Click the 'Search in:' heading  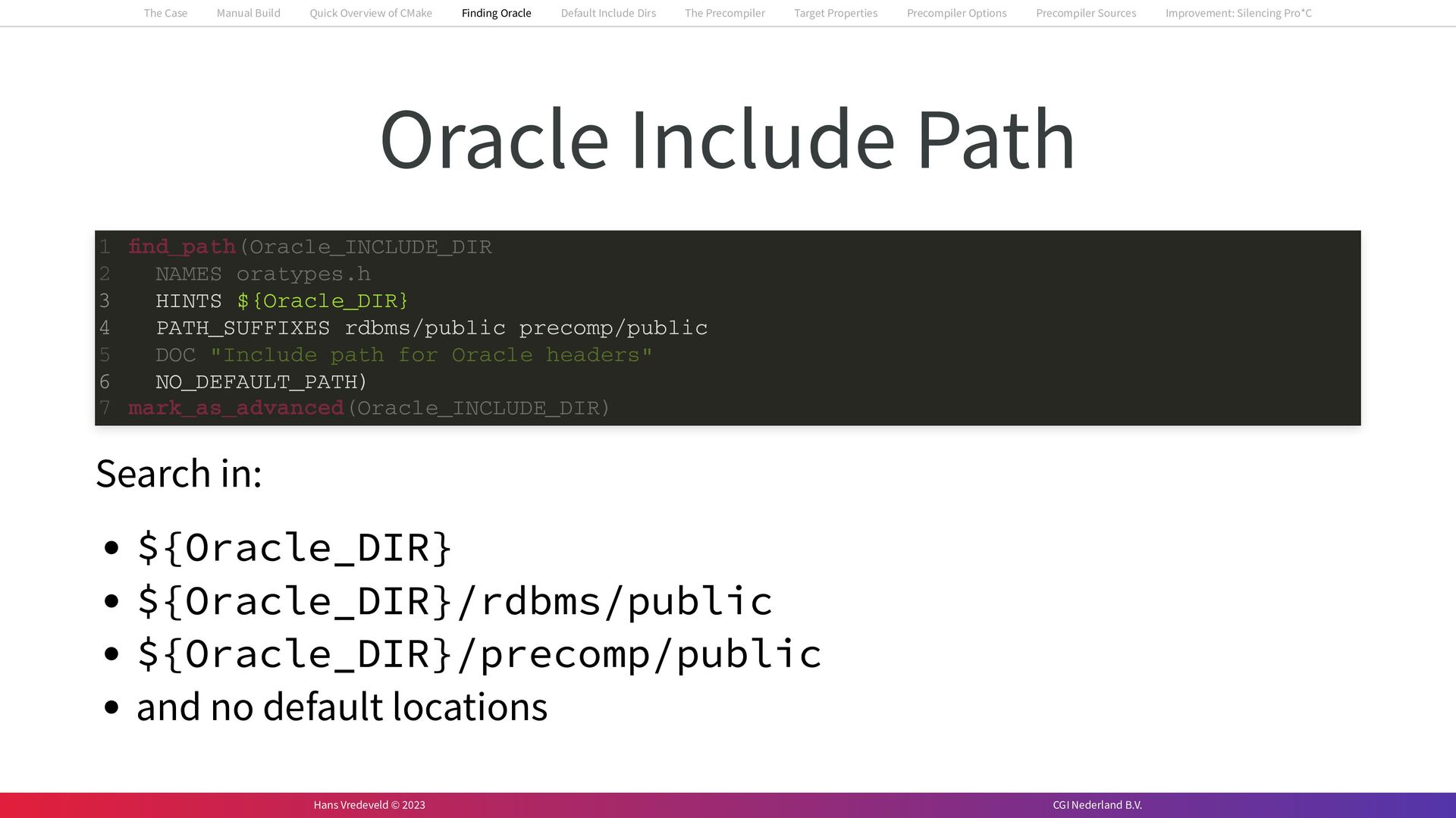(x=179, y=473)
